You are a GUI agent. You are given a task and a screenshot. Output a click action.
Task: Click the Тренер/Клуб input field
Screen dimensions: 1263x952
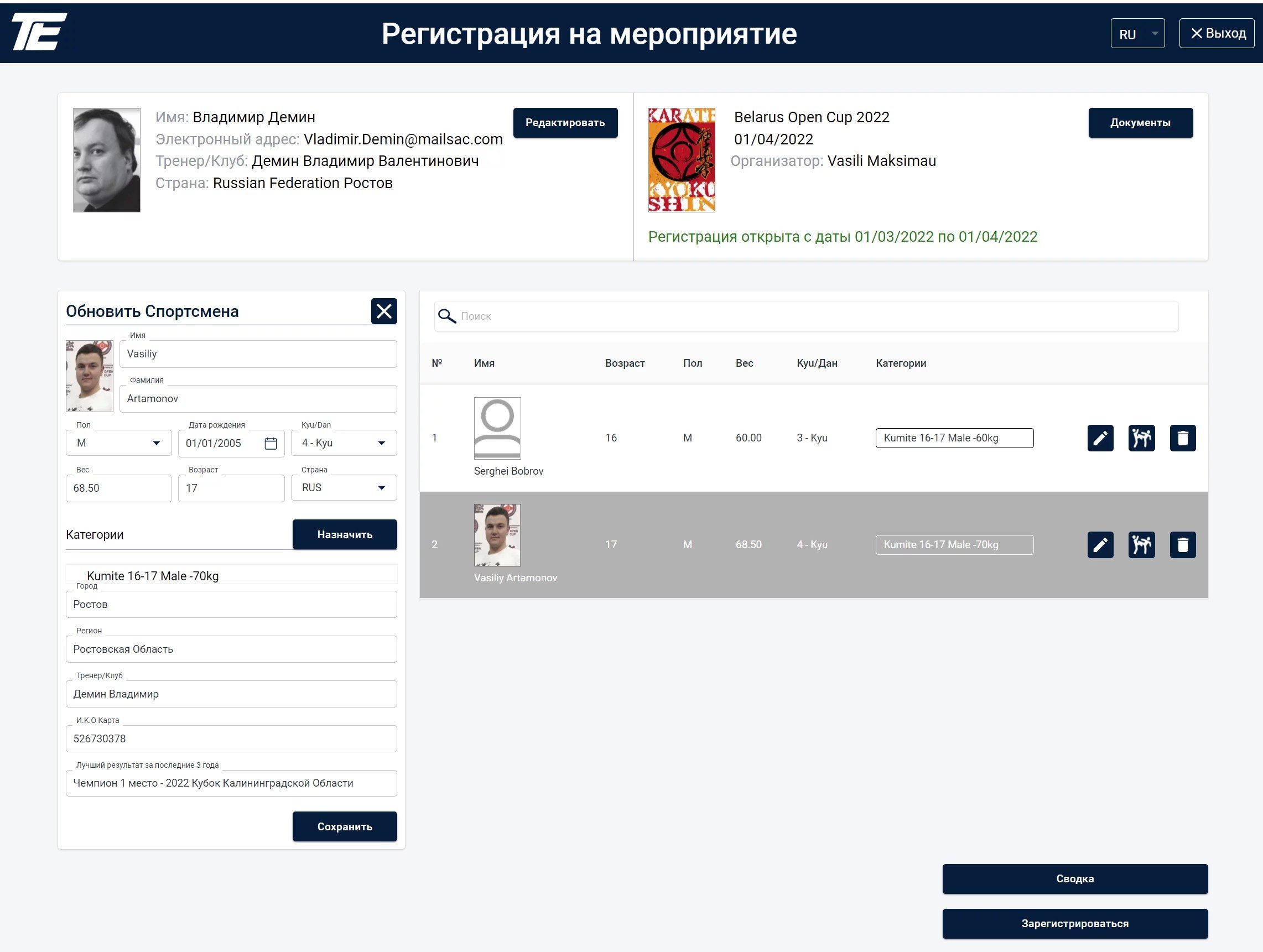231,694
